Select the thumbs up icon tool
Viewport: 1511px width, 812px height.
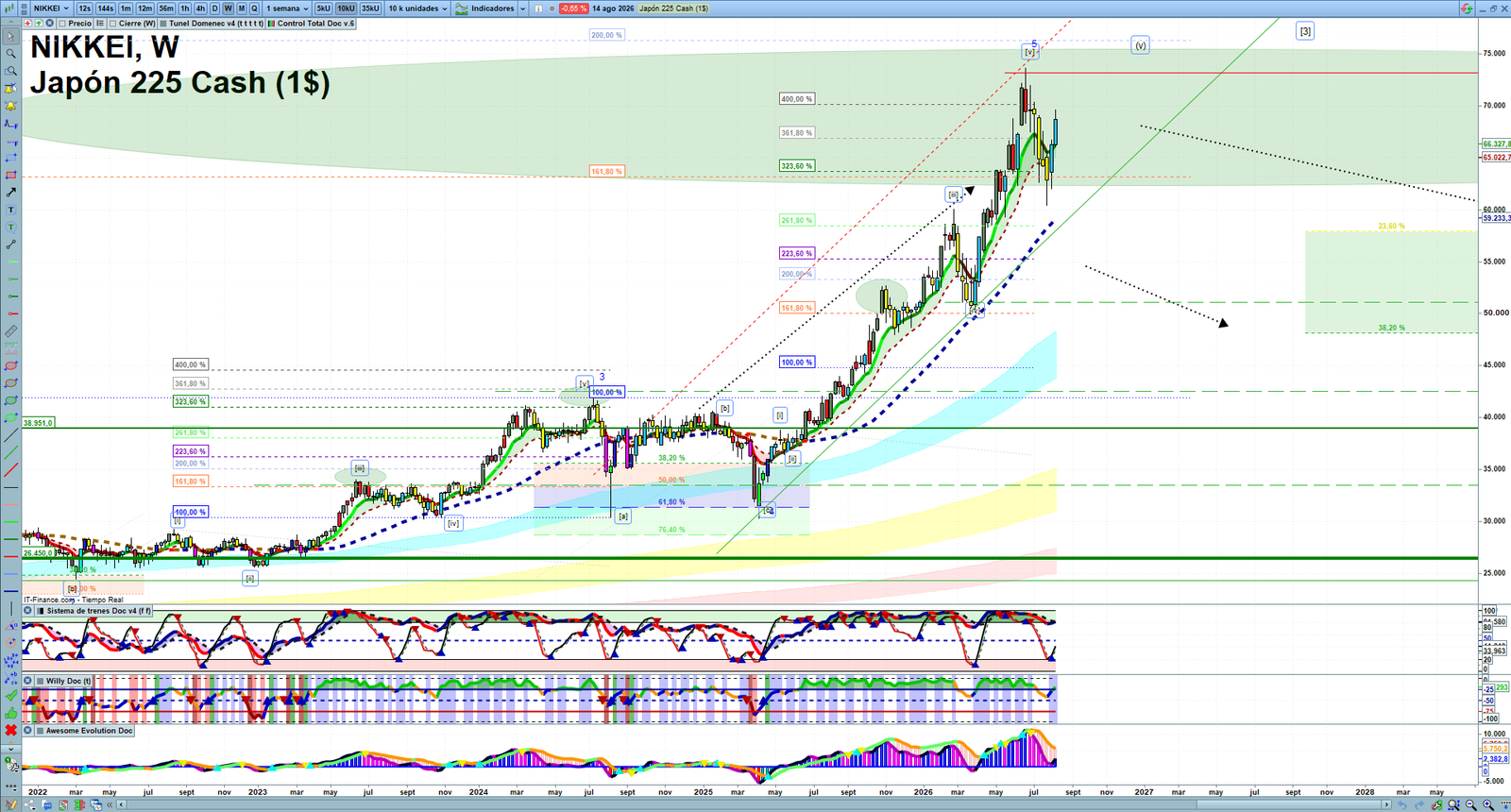[x=9, y=712]
